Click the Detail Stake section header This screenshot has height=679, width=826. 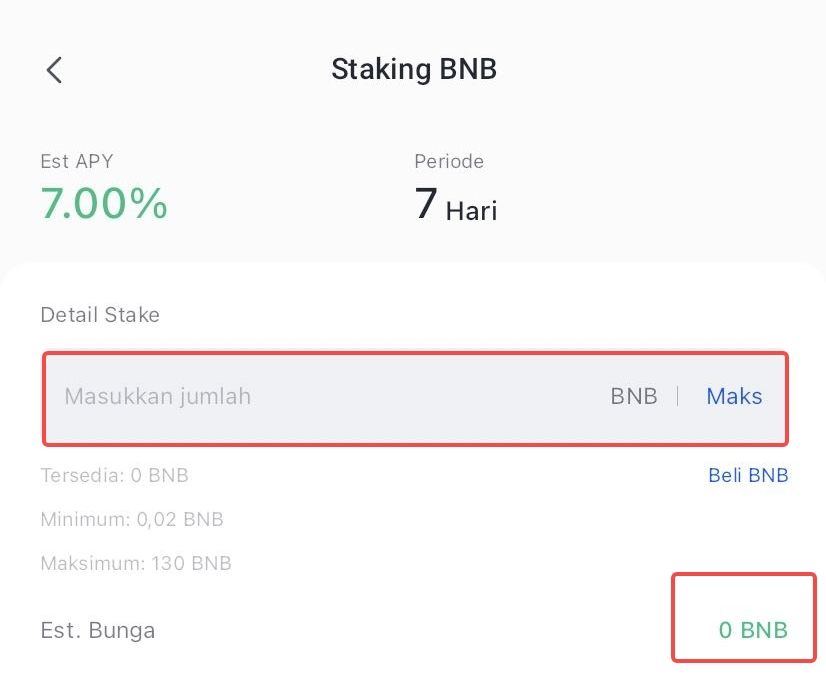click(100, 314)
